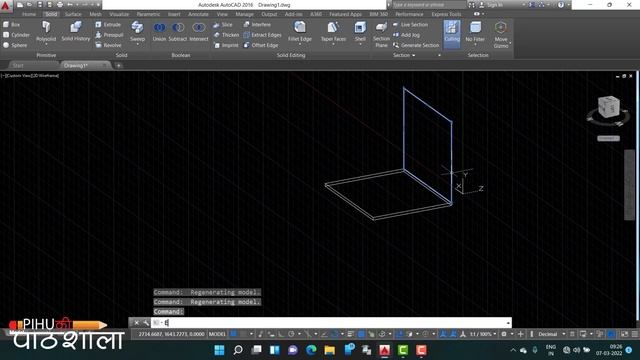Screen dimensions: 640x360
Task: Click Offset Edge tool
Action: click(x=261, y=45)
